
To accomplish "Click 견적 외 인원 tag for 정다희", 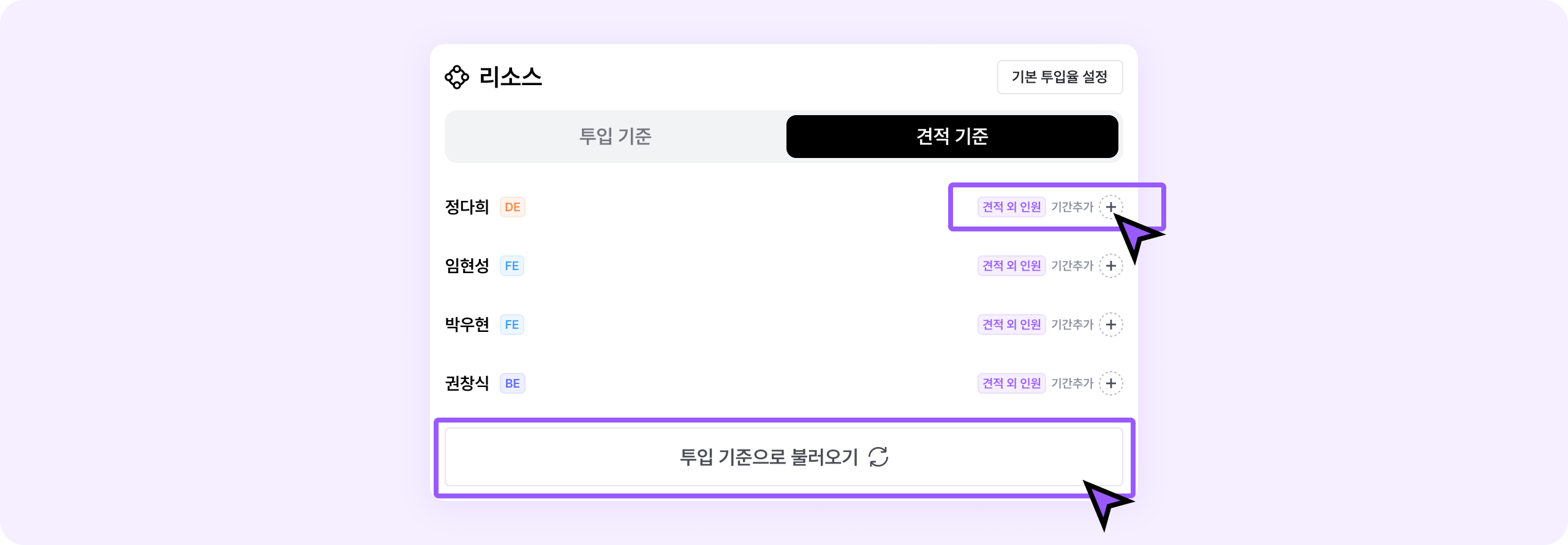I will (1011, 207).
